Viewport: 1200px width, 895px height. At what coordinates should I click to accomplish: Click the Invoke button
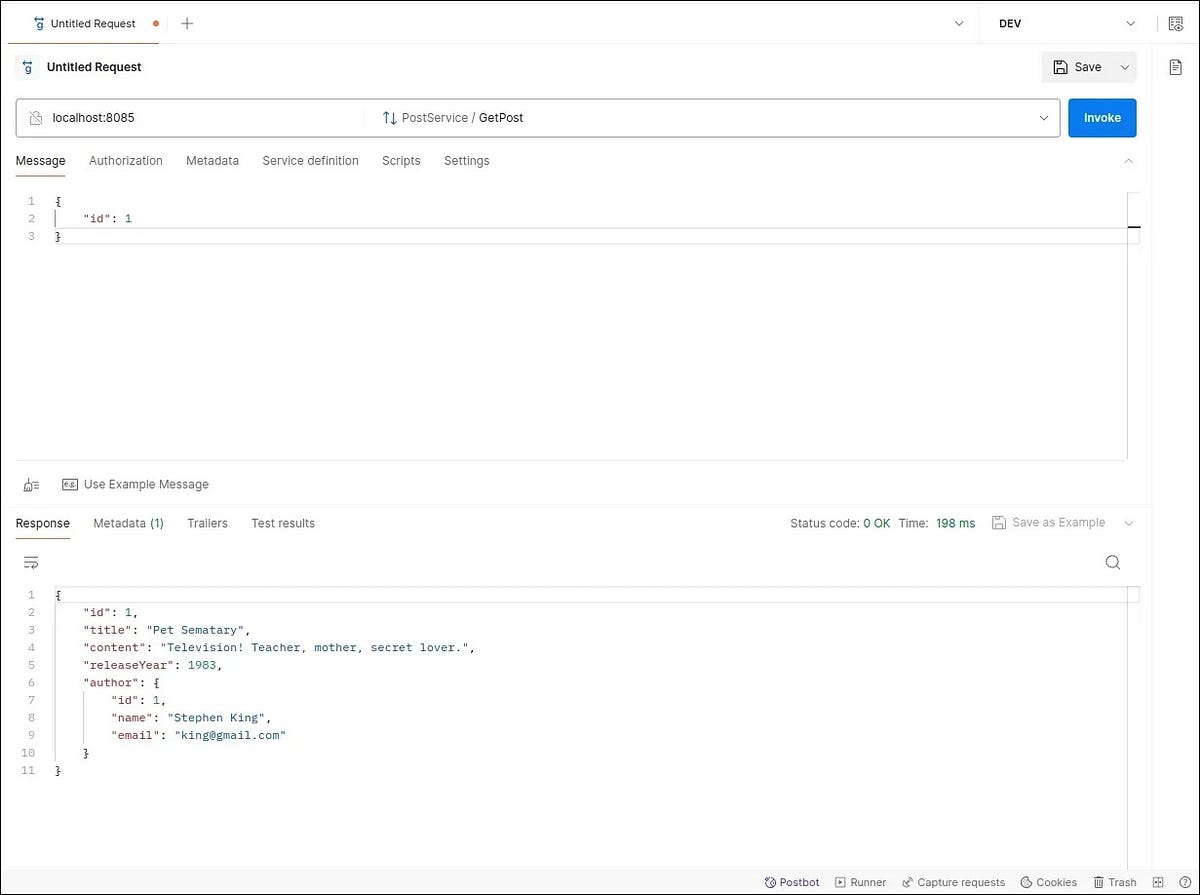point(1102,117)
